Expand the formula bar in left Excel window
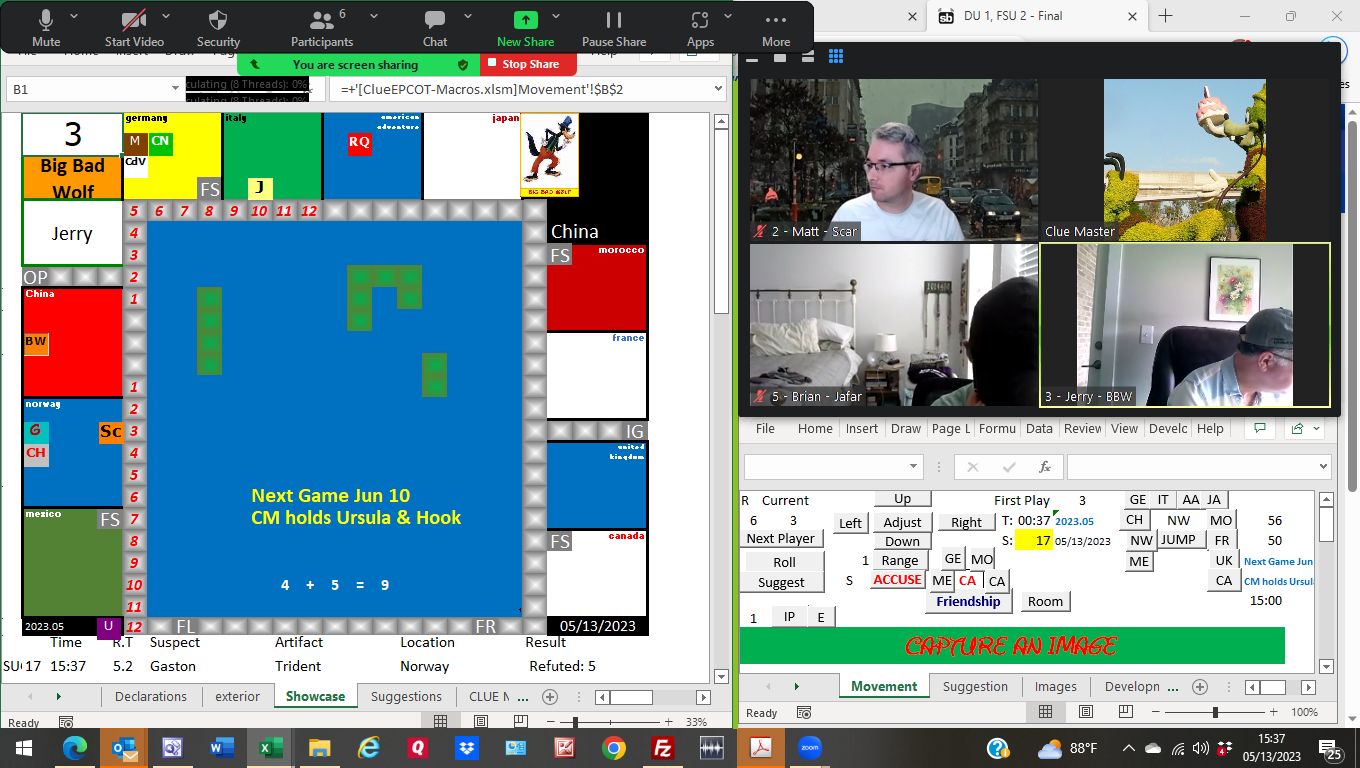Image resolution: width=1360 pixels, height=768 pixels. 717,89
